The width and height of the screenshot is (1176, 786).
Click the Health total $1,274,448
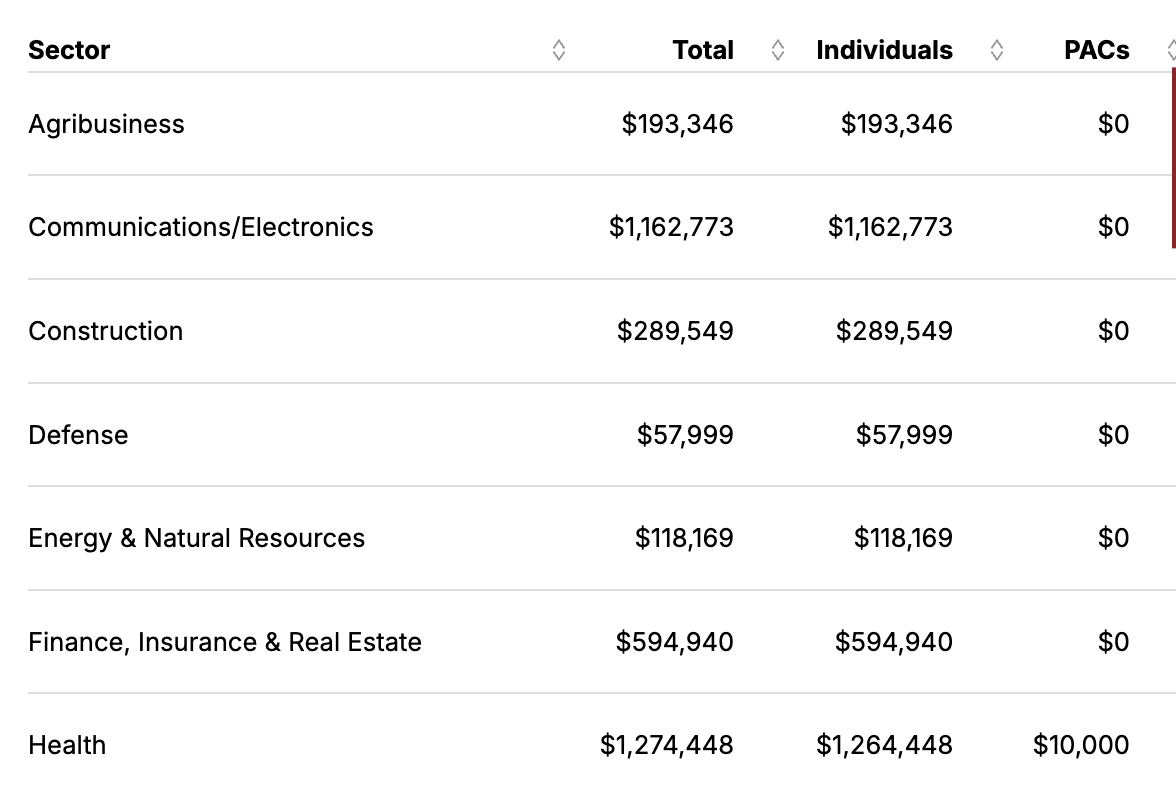coord(666,745)
